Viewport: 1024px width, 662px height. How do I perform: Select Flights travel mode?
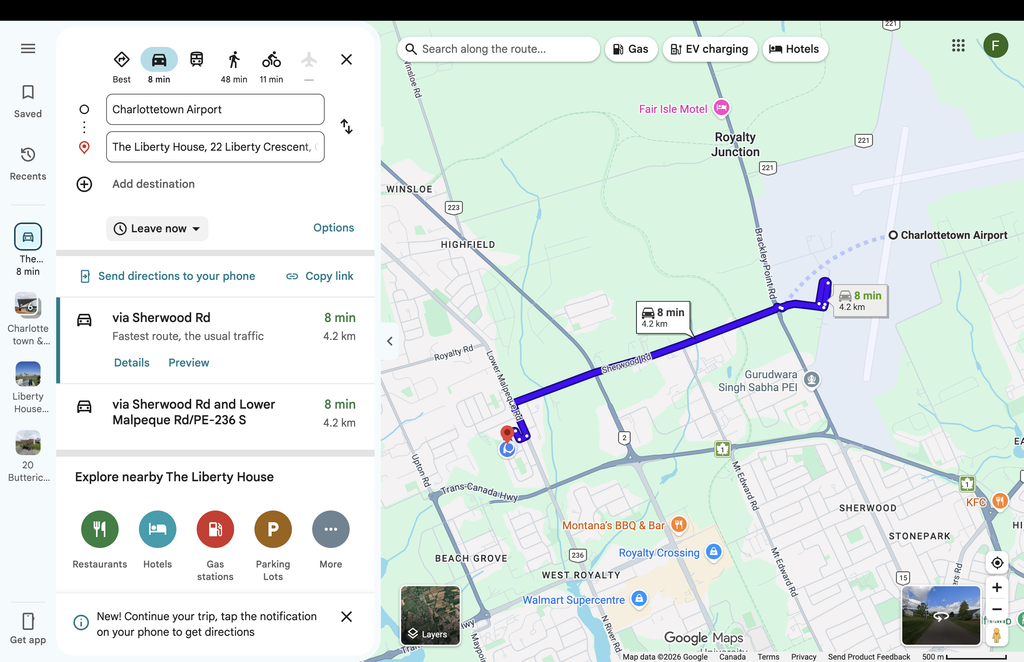coord(309,66)
